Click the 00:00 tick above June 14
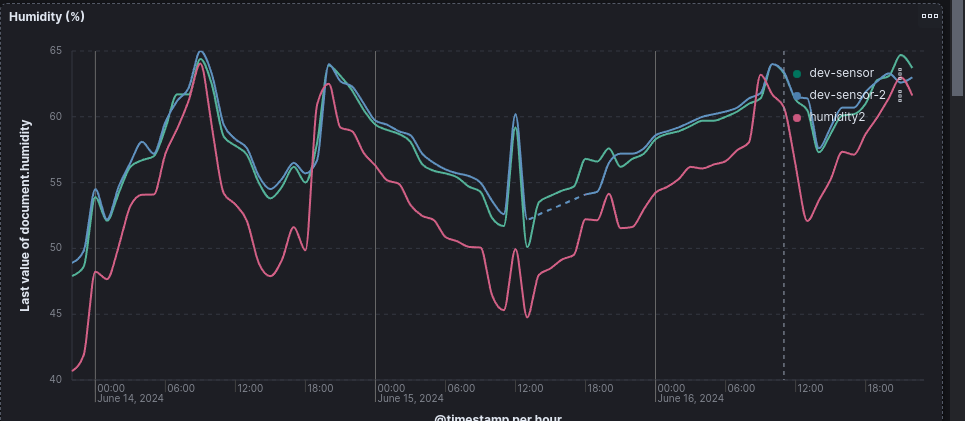Viewport: 965px width, 421px height. tap(111, 388)
